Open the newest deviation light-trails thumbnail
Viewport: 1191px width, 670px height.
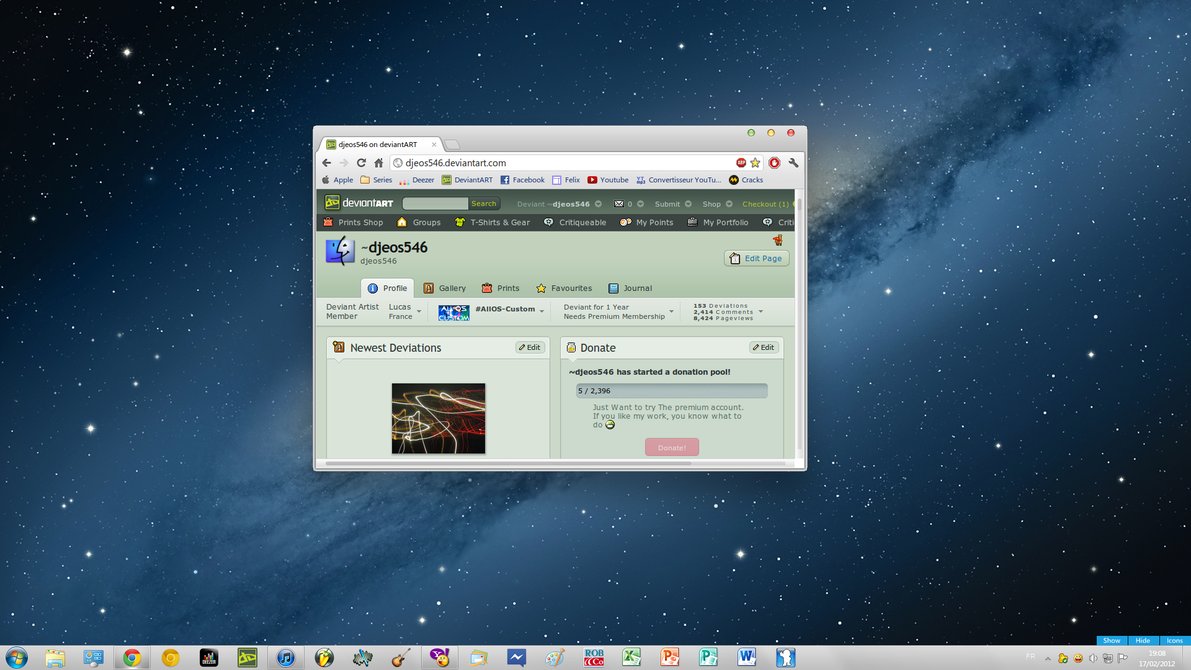pos(438,418)
